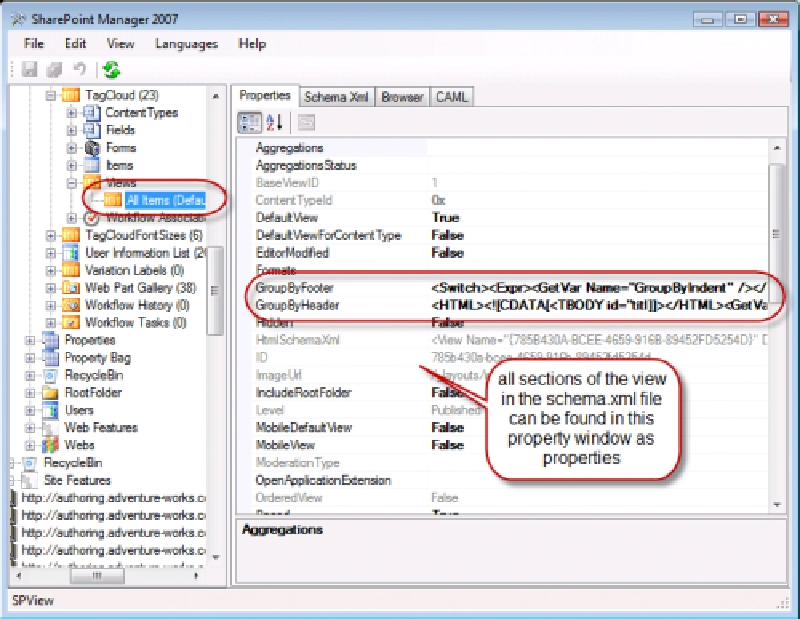
Task: Select the TagCloud list folder icon
Action: [x=71, y=95]
